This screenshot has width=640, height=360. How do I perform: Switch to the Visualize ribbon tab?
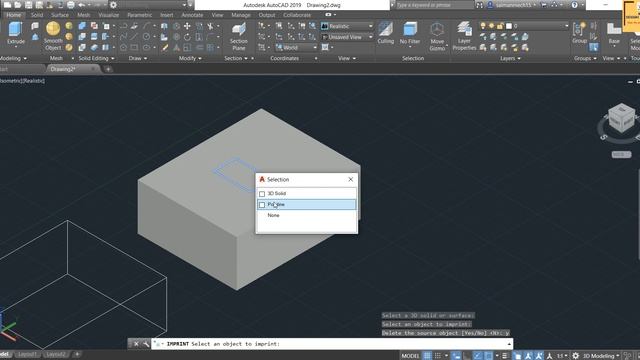tap(109, 15)
